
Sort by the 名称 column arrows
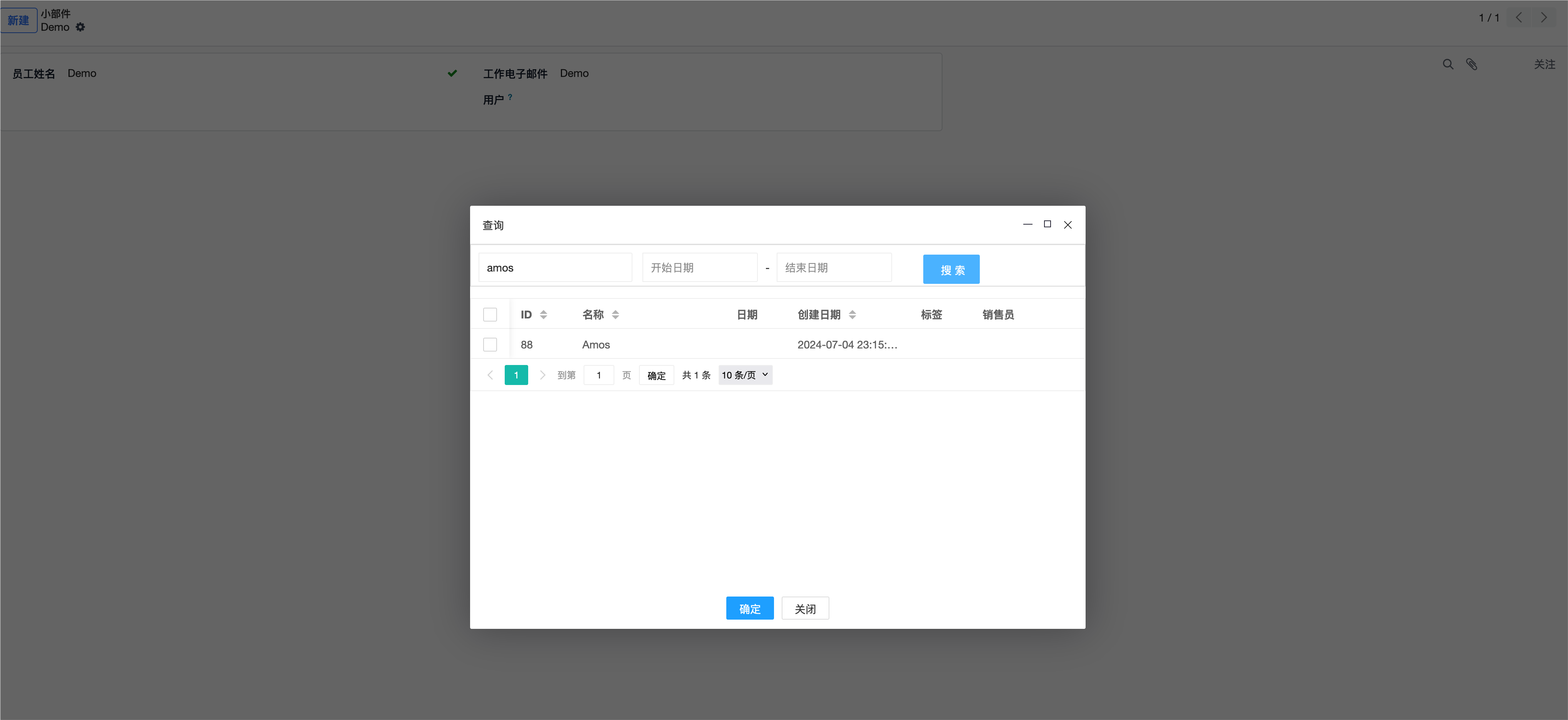[x=616, y=315]
